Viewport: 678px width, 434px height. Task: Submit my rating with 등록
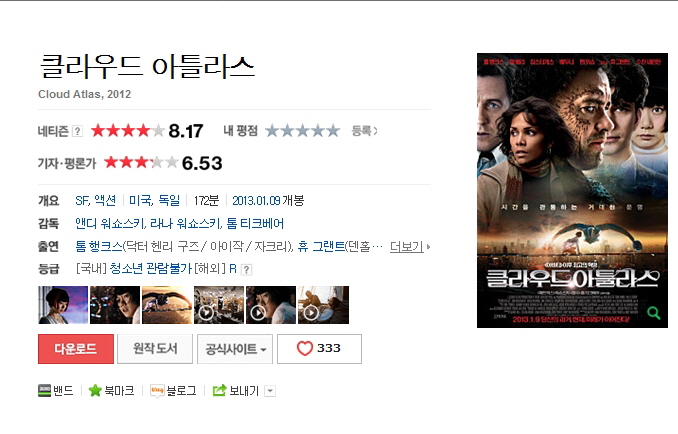click(364, 131)
